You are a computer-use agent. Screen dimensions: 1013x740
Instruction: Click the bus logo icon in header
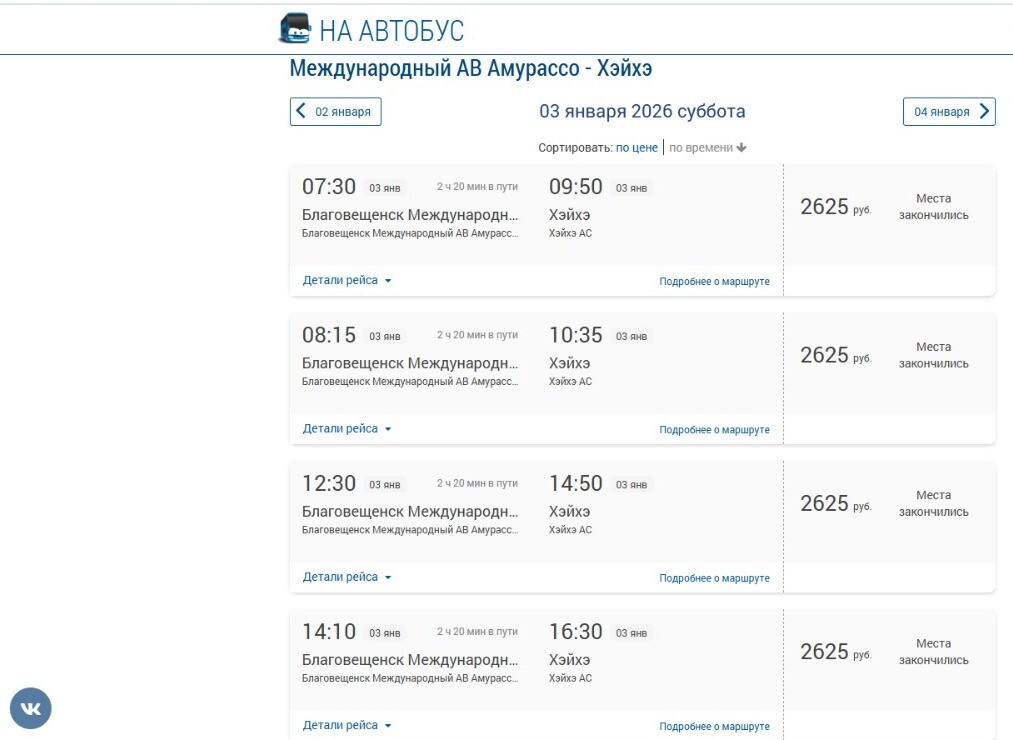click(x=295, y=28)
